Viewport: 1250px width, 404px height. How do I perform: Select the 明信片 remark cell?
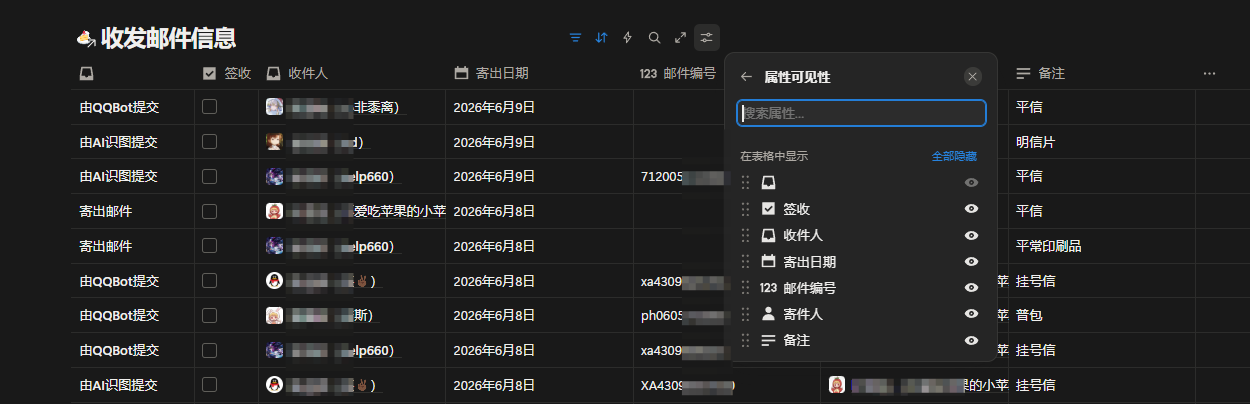tap(1101, 141)
